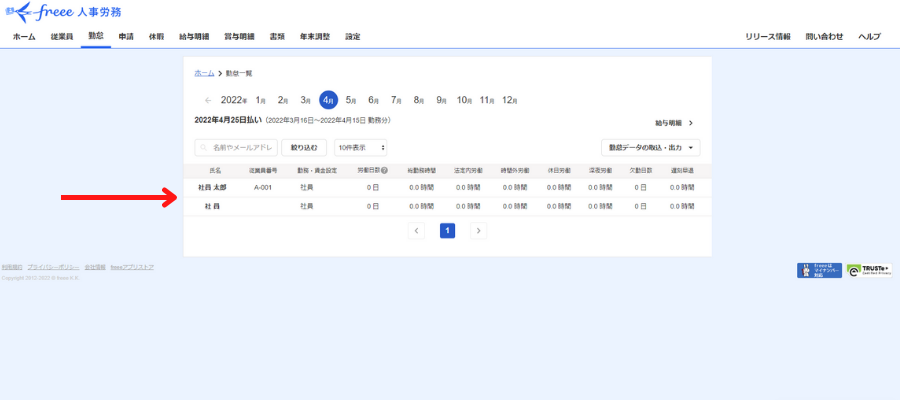Open the 従業員 menu tab
The image size is (900, 400).
coord(62,36)
